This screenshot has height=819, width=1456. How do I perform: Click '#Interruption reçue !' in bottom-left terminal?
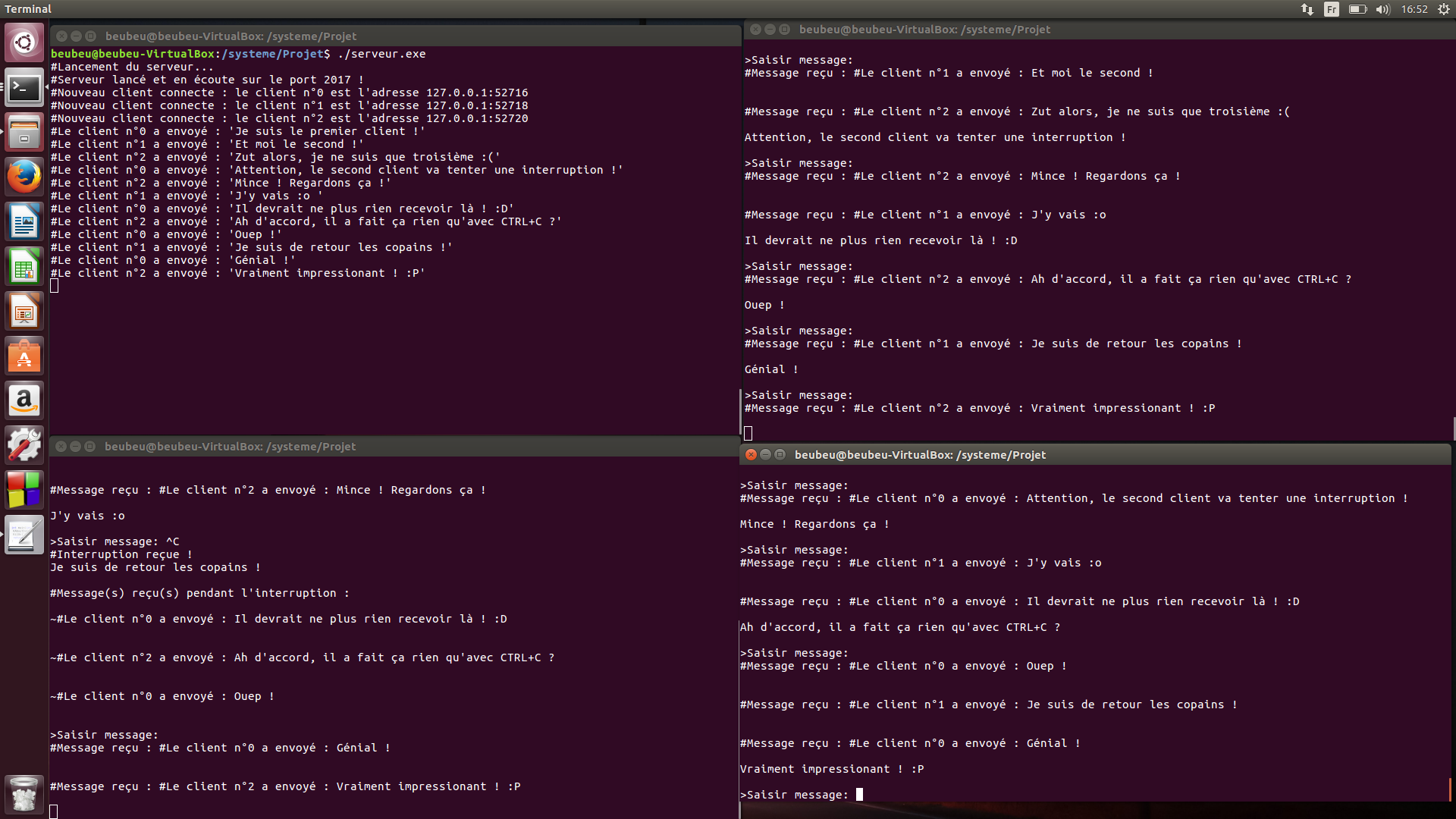point(121,554)
